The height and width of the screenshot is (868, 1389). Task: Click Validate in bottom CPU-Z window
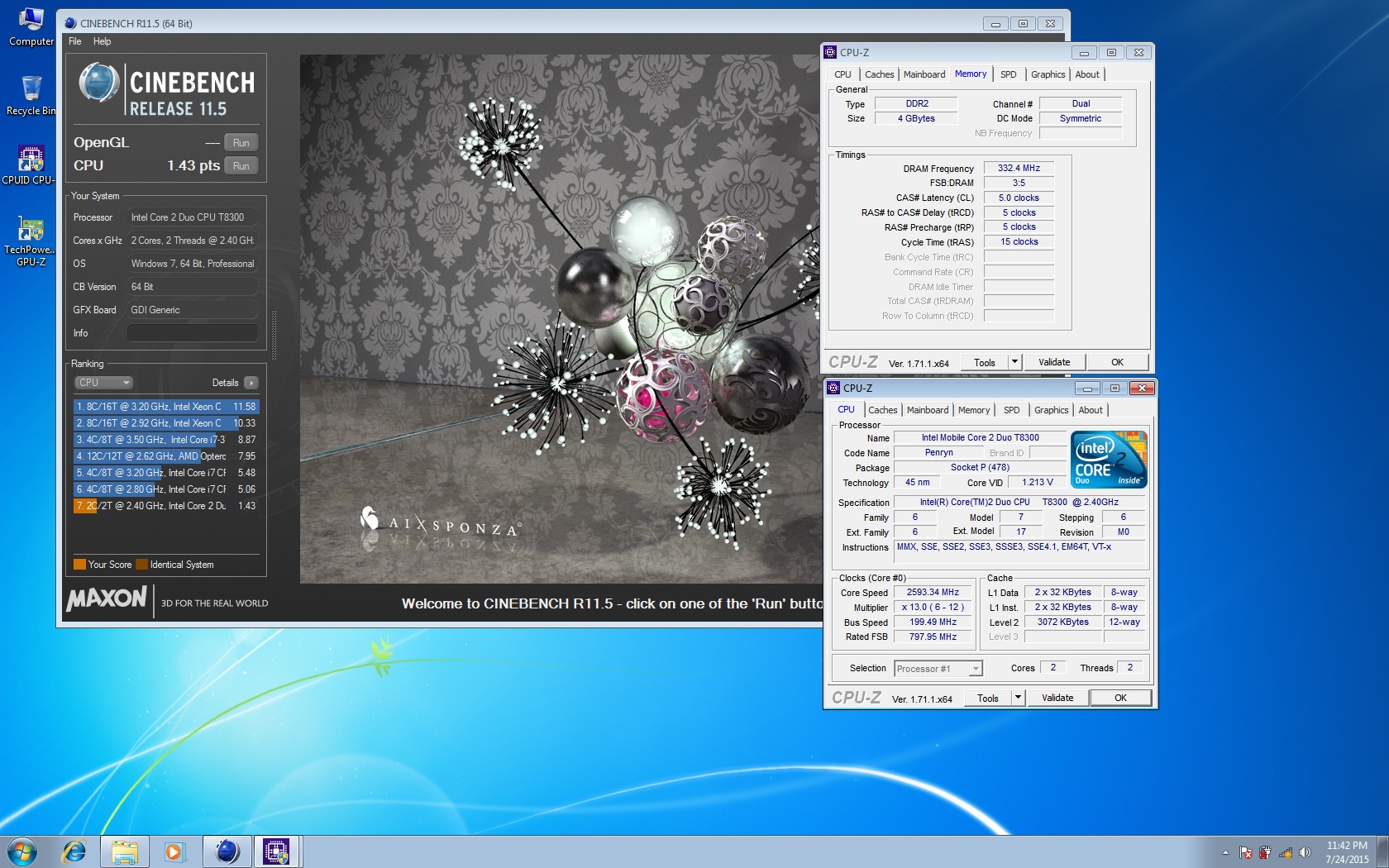pyautogui.click(x=1057, y=698)
